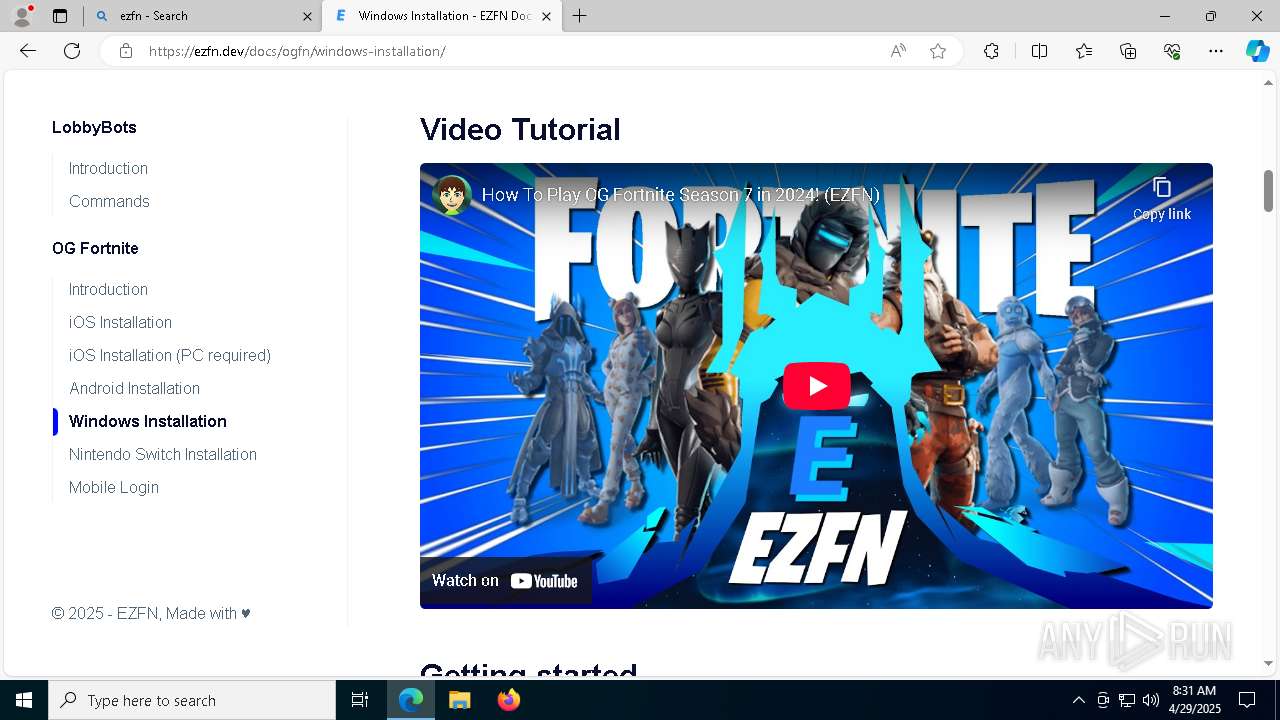Copy the video link
The height and width of the screenshot is (720, 1280).
click(x=1161, y=198)
